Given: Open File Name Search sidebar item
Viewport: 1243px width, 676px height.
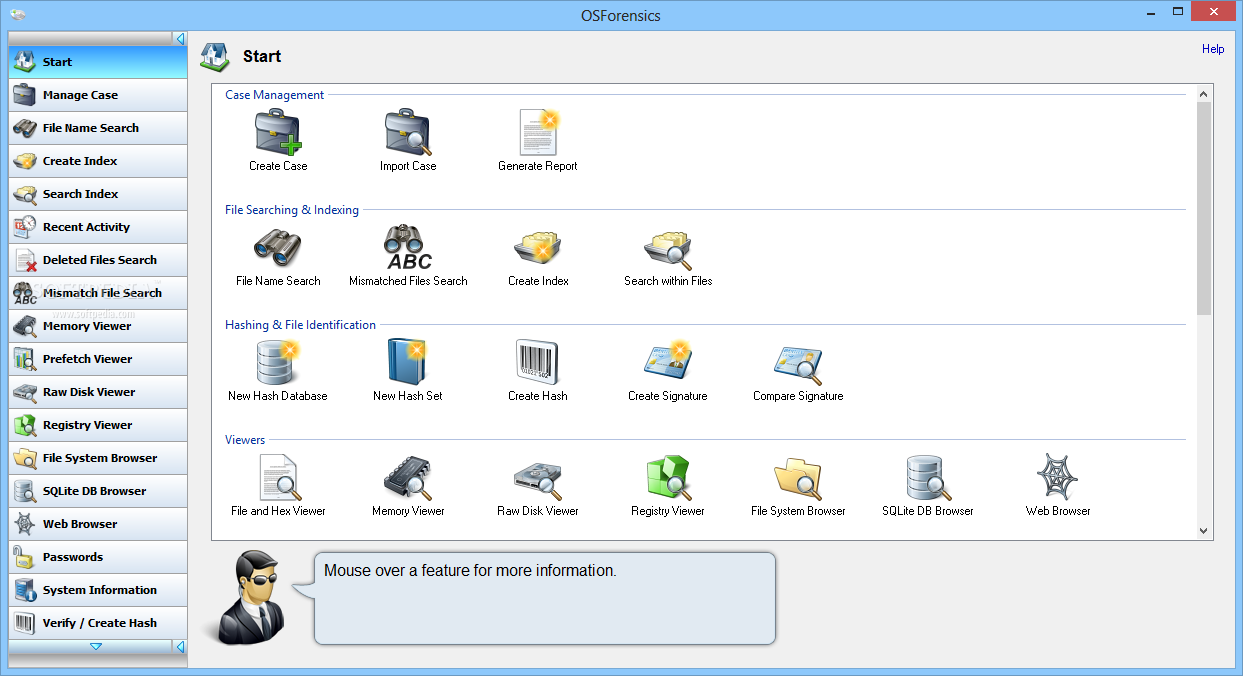Looking at the screenshot, I should pyautogui.click(x=98, y=128).
